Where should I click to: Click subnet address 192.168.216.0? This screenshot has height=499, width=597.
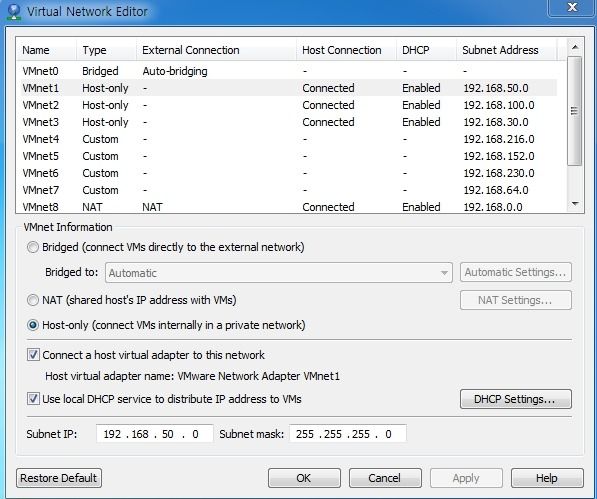click(x=499, y=139)
